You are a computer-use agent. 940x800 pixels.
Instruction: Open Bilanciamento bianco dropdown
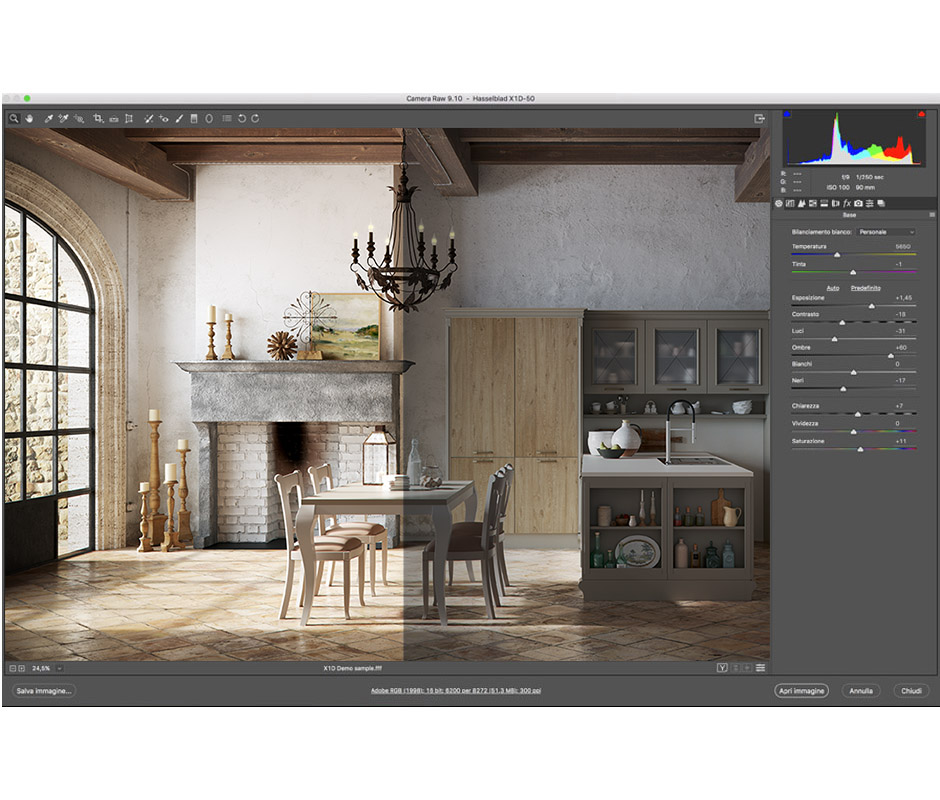[886, 232]
